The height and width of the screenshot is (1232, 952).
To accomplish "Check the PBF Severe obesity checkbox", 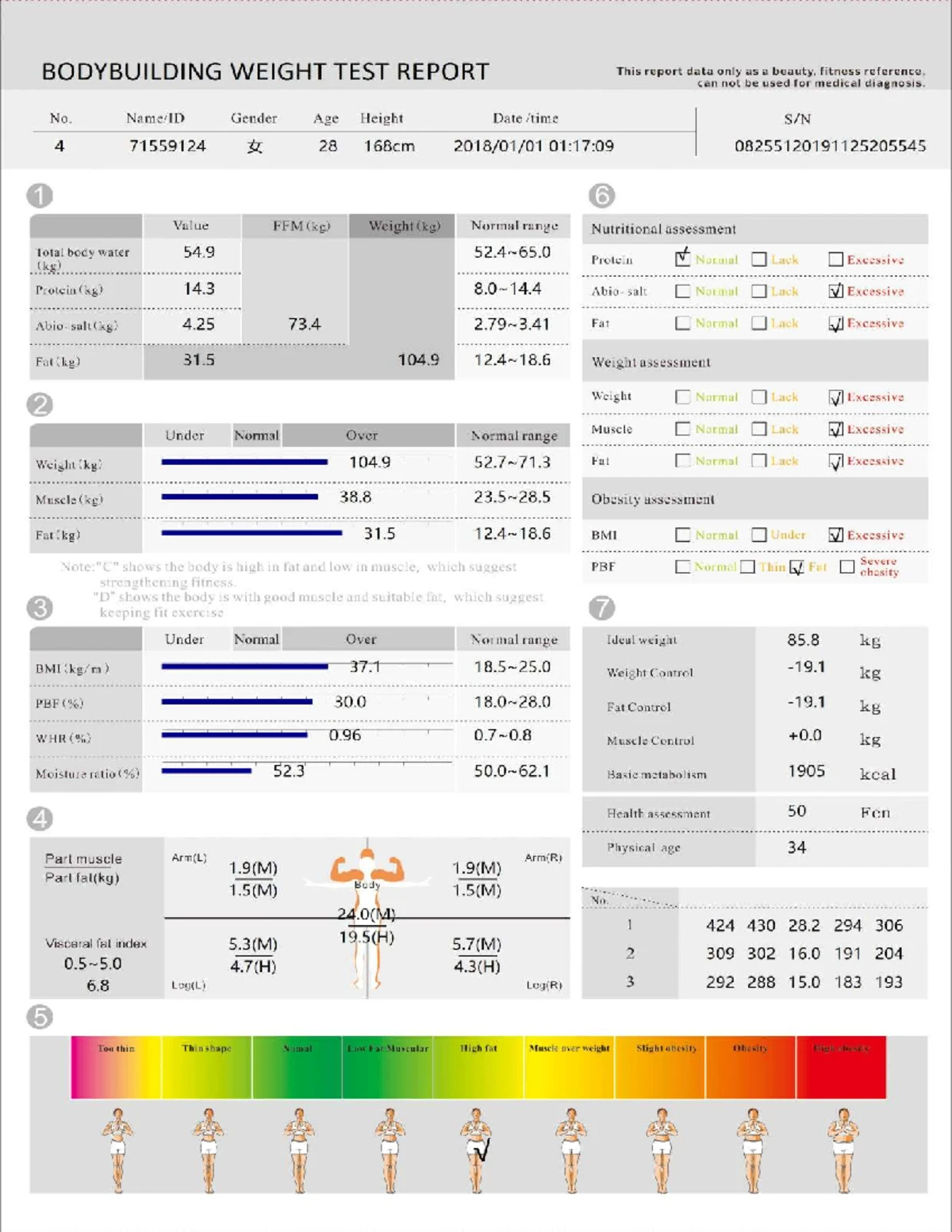I will point(847,566).
